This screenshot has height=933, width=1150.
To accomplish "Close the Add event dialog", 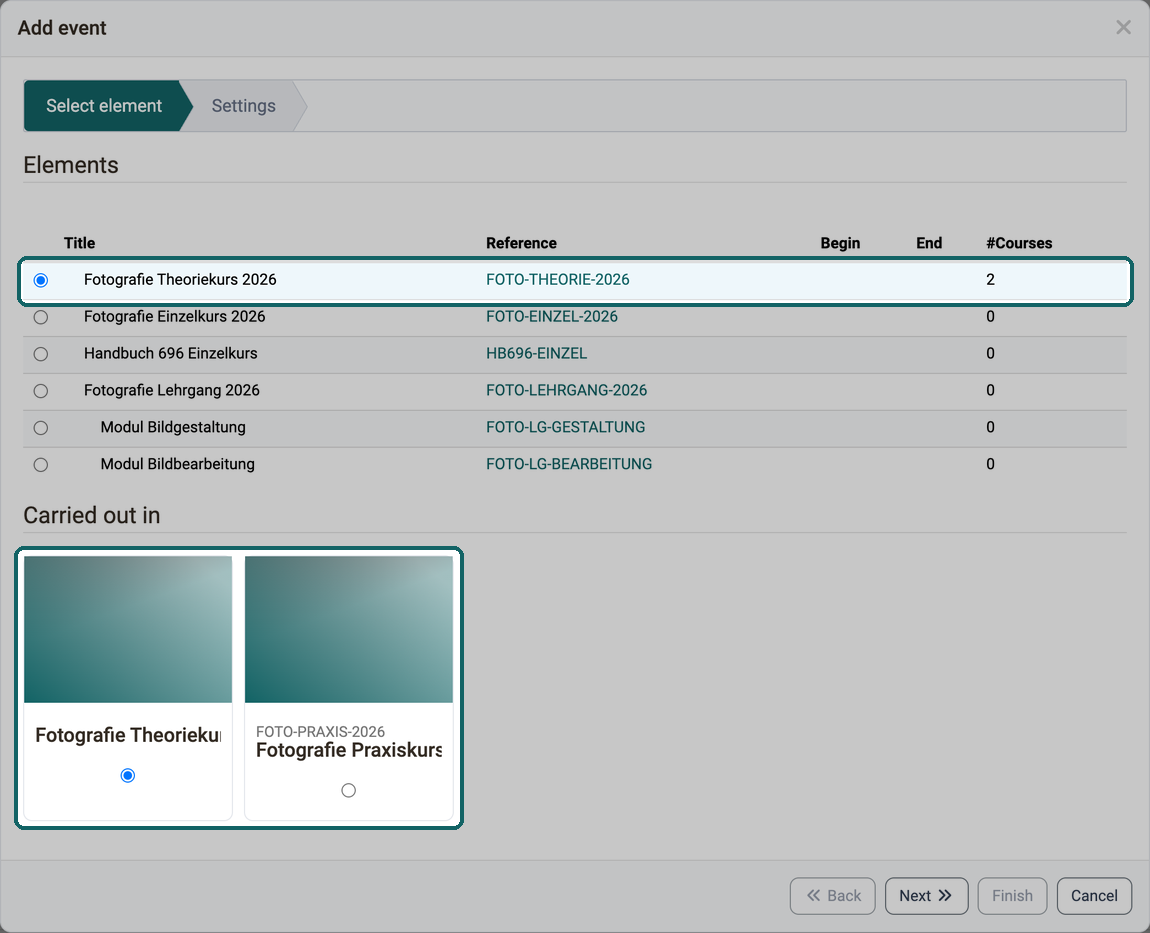I will [x=1123, y=28].
